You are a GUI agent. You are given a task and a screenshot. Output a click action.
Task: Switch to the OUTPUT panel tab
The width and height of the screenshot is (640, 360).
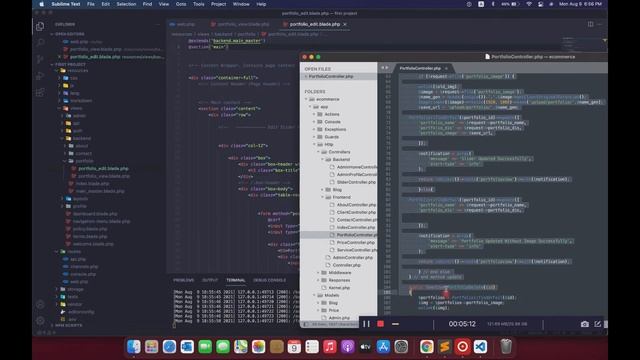click(210, 280)
